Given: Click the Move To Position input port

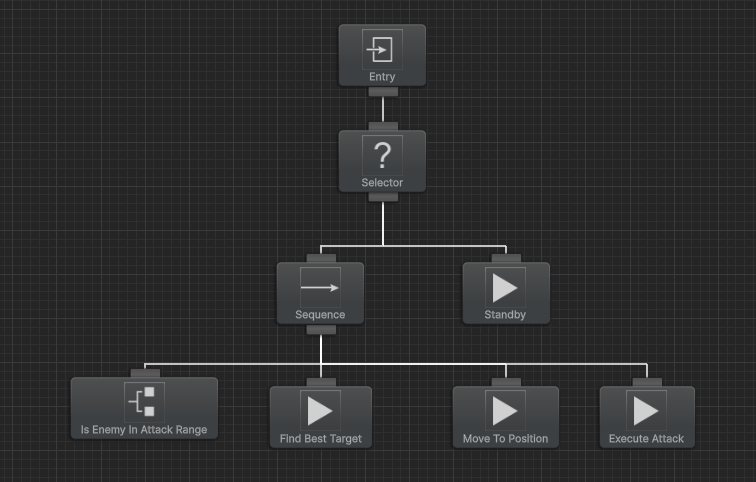Looking at the screenshot, I should point(505,382).
